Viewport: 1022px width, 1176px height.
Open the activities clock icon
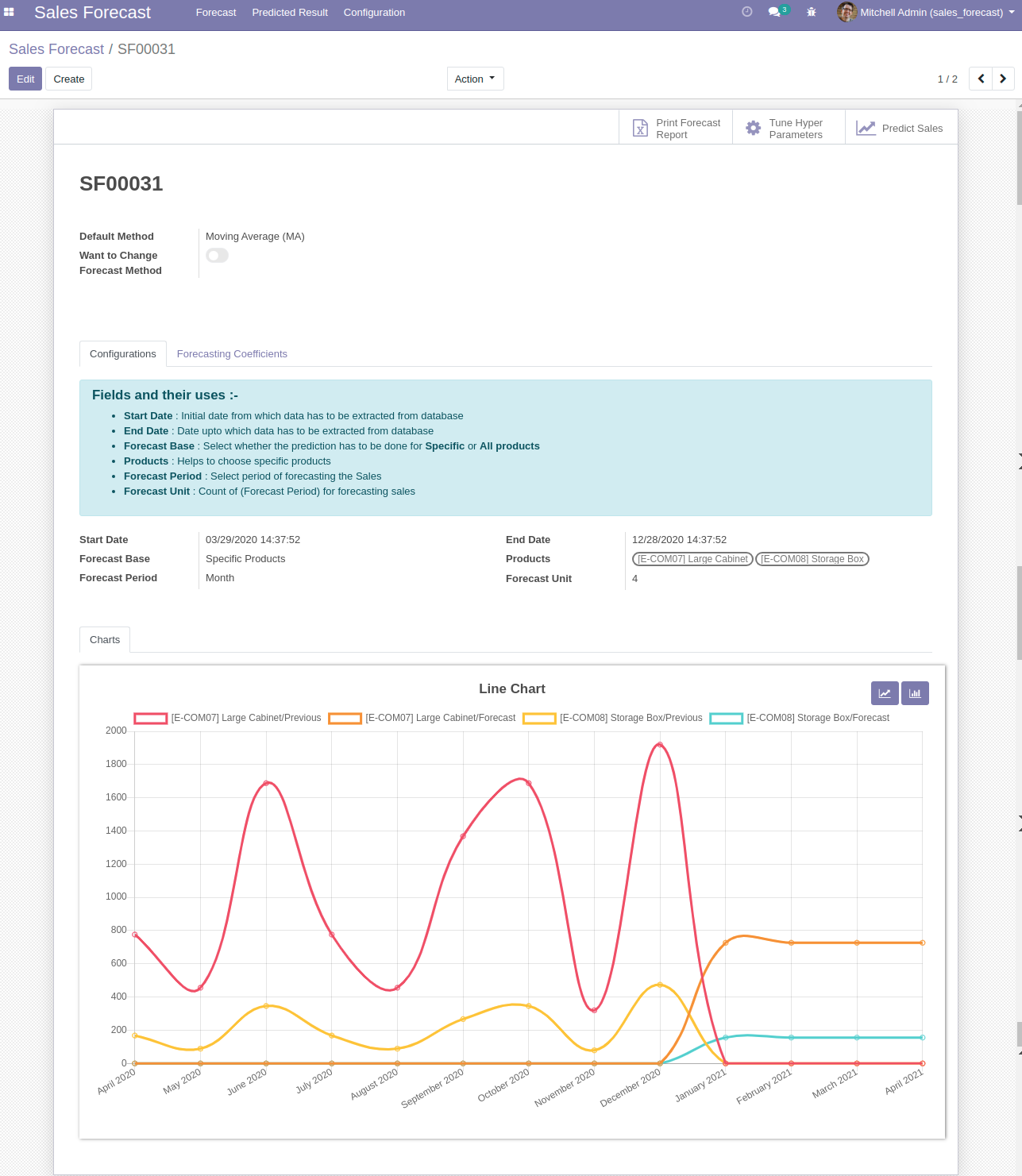coord(746,12)
